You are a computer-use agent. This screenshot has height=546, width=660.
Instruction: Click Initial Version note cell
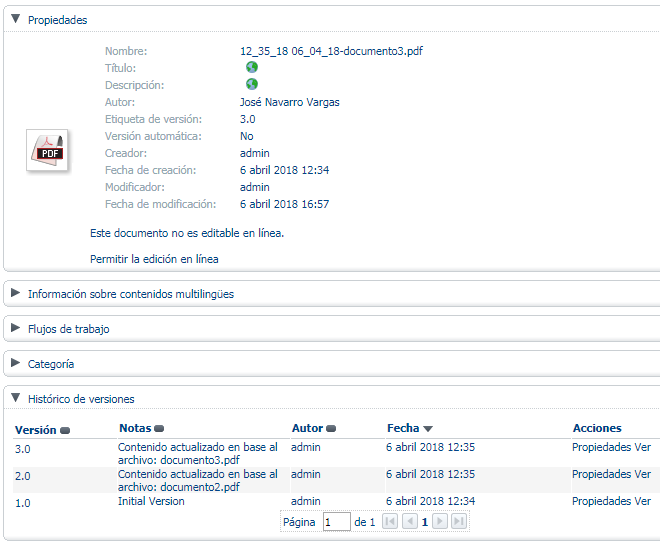pyautogui.click(x=151, y=501)
